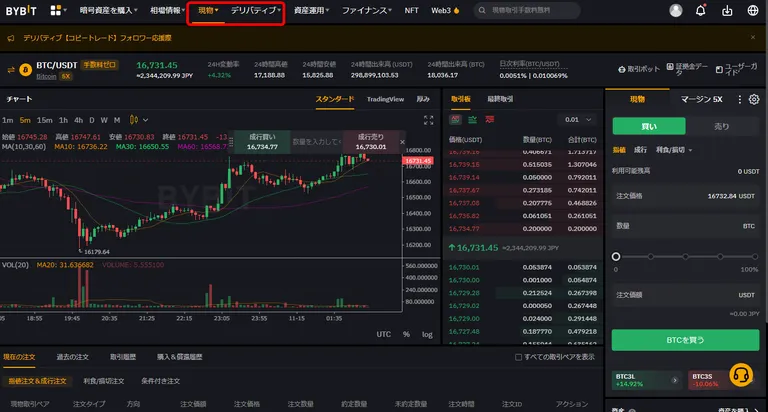Show sell-only order book view
The width and height of the screenshot is (768, 412).
[489, 120]
